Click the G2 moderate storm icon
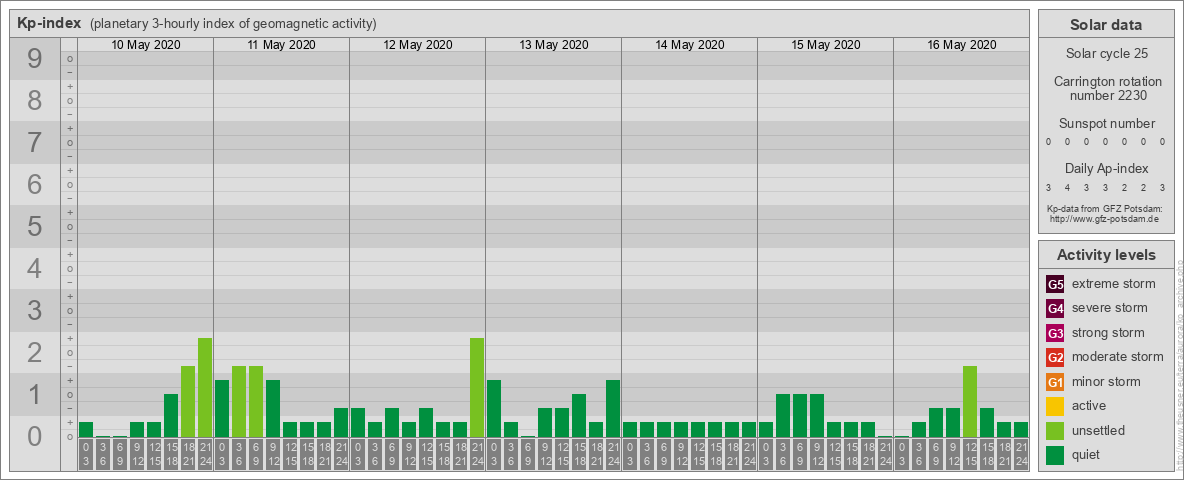Viewport: 1184px width, 480px height. [1055, 357]
